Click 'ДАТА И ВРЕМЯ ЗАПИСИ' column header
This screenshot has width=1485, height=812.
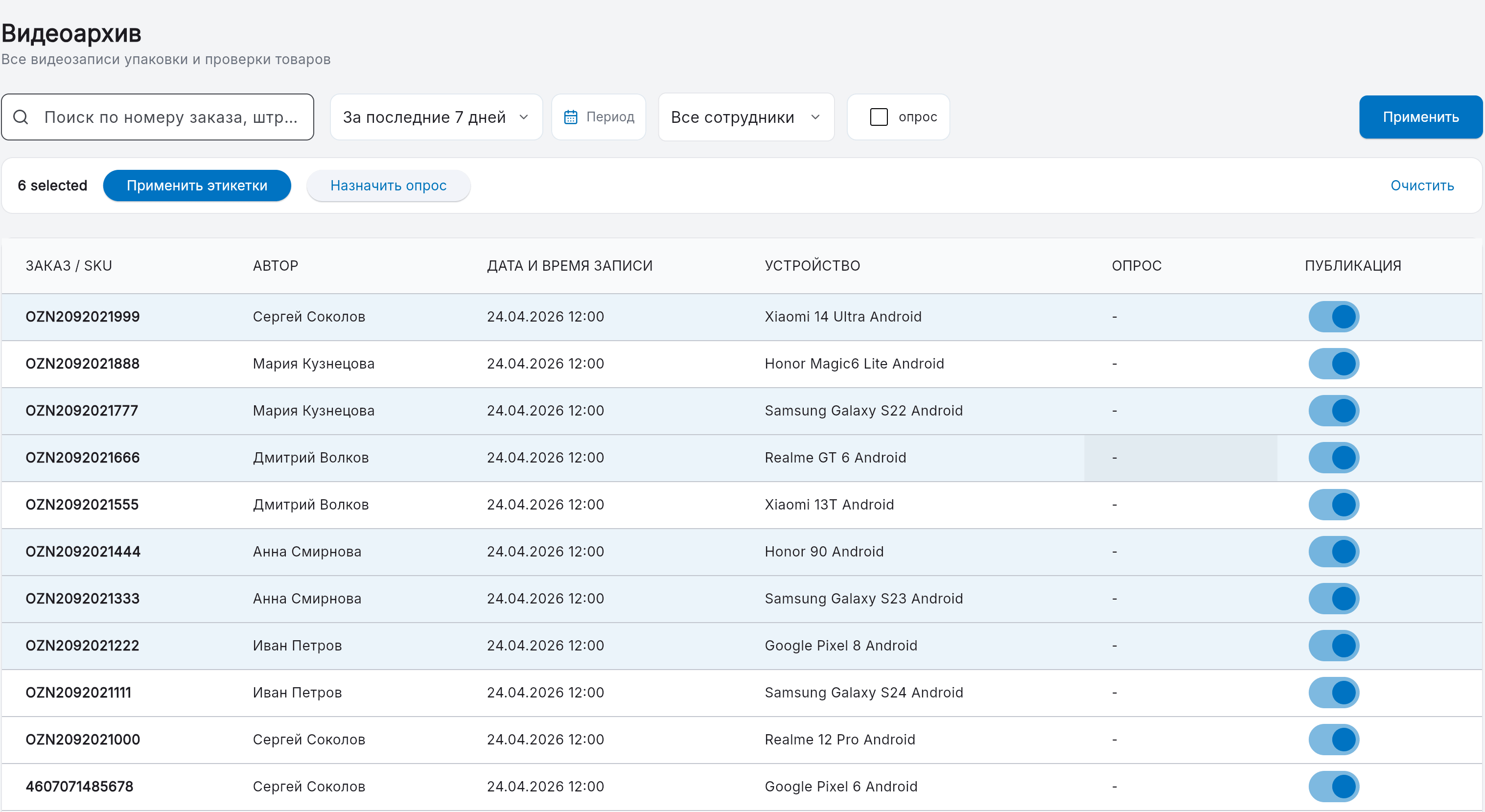[x=570, y=266]
